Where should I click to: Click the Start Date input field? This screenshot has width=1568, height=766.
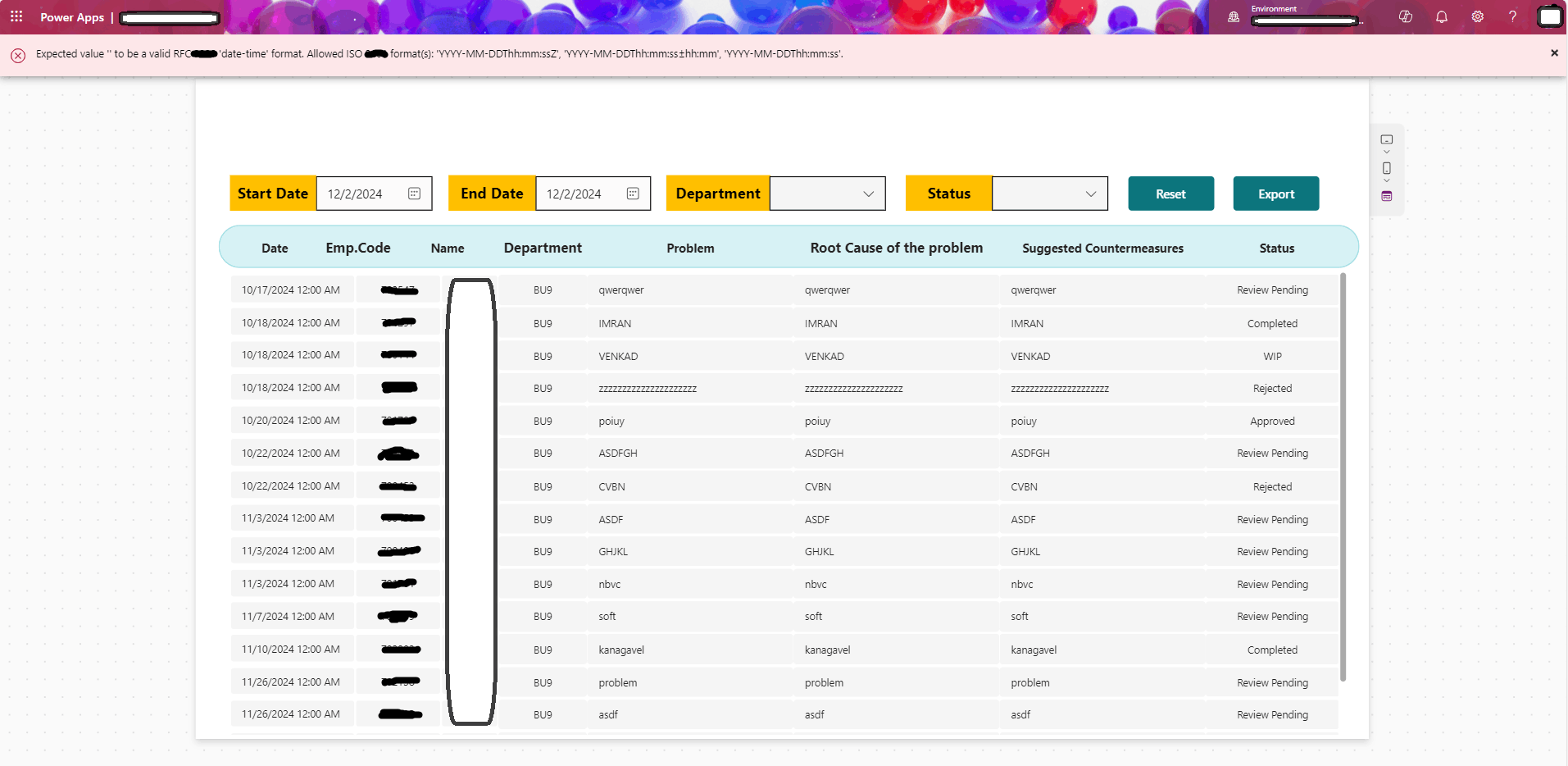[x=374, y=194]
